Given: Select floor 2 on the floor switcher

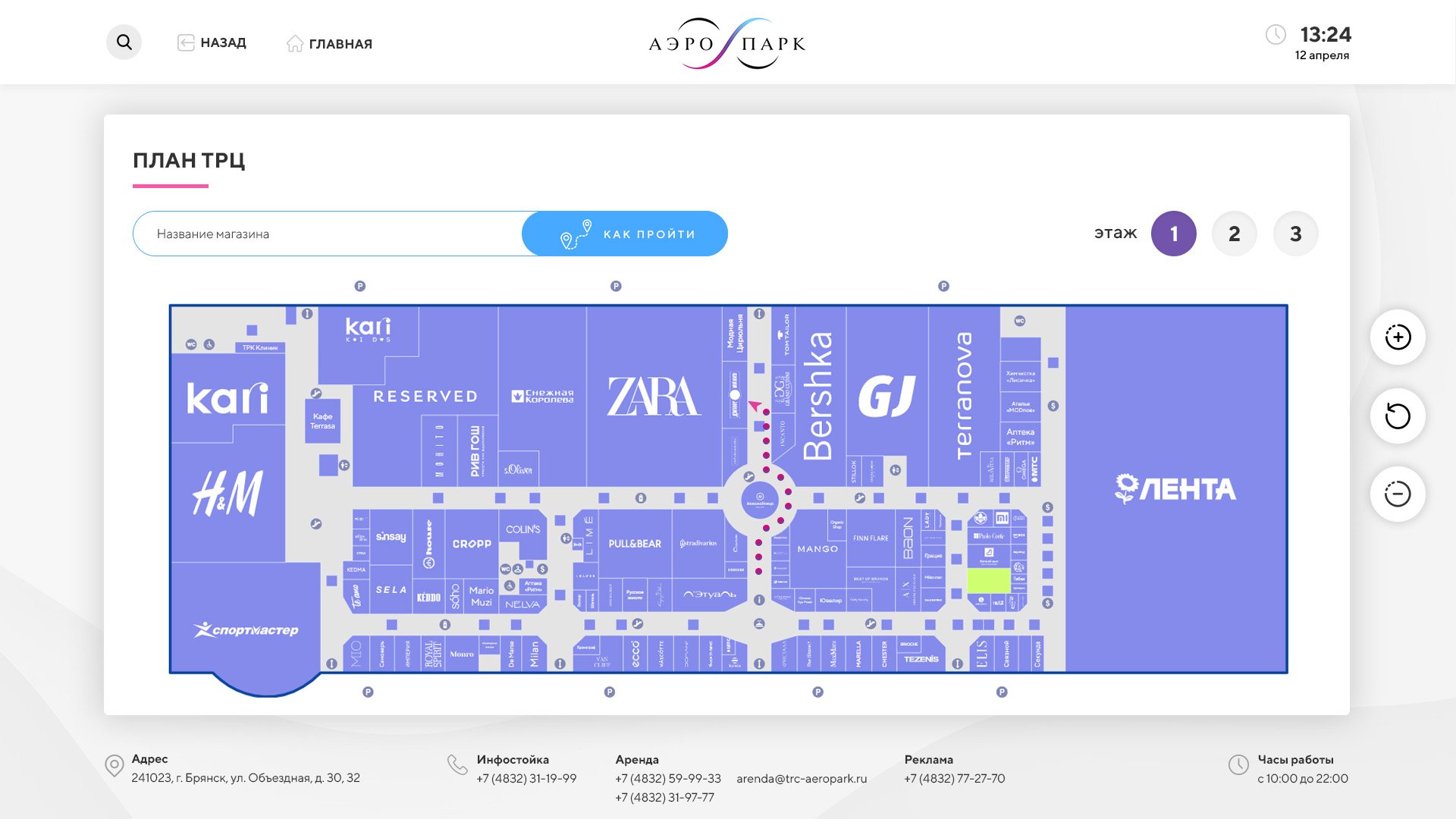Looking at the screenshot, I should coord(1235,234).
